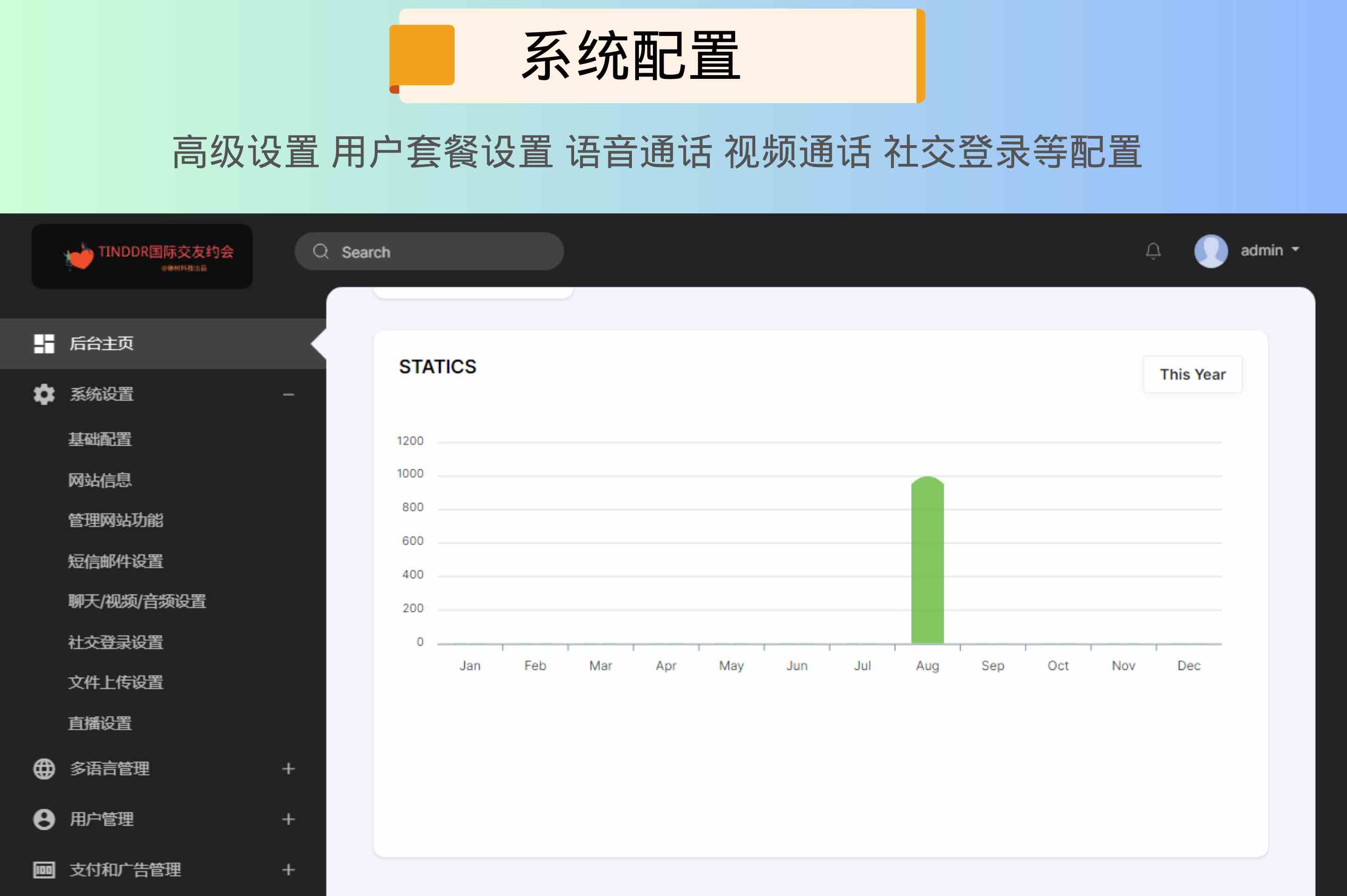Open 直播设置 settings link
The width and height of the screenshot is (1347, 896).
pos(100,723)
